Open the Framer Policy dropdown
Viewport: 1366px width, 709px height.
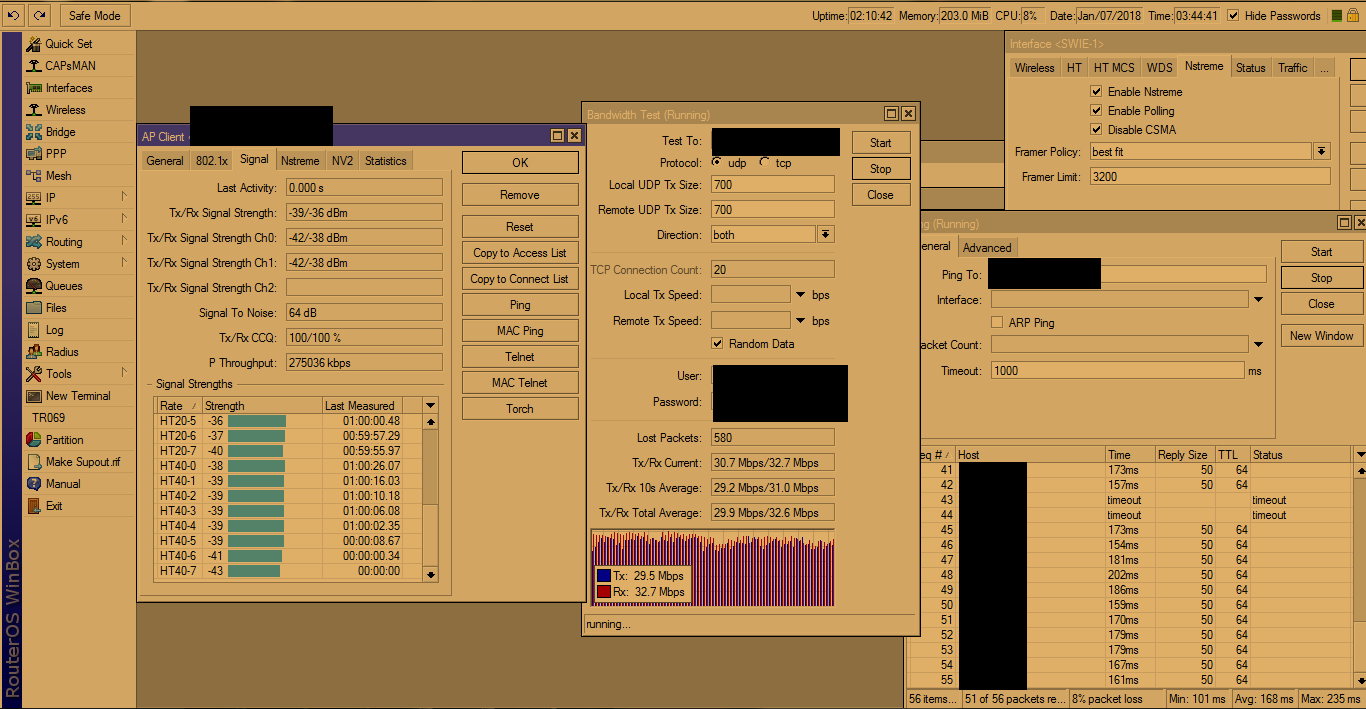pos(1321,151)
